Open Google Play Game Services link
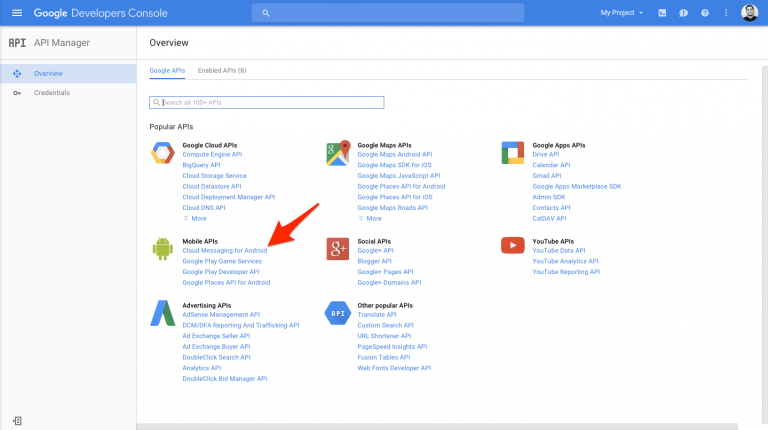The height and width of the screenshot is (430, 768). (222, 261)
